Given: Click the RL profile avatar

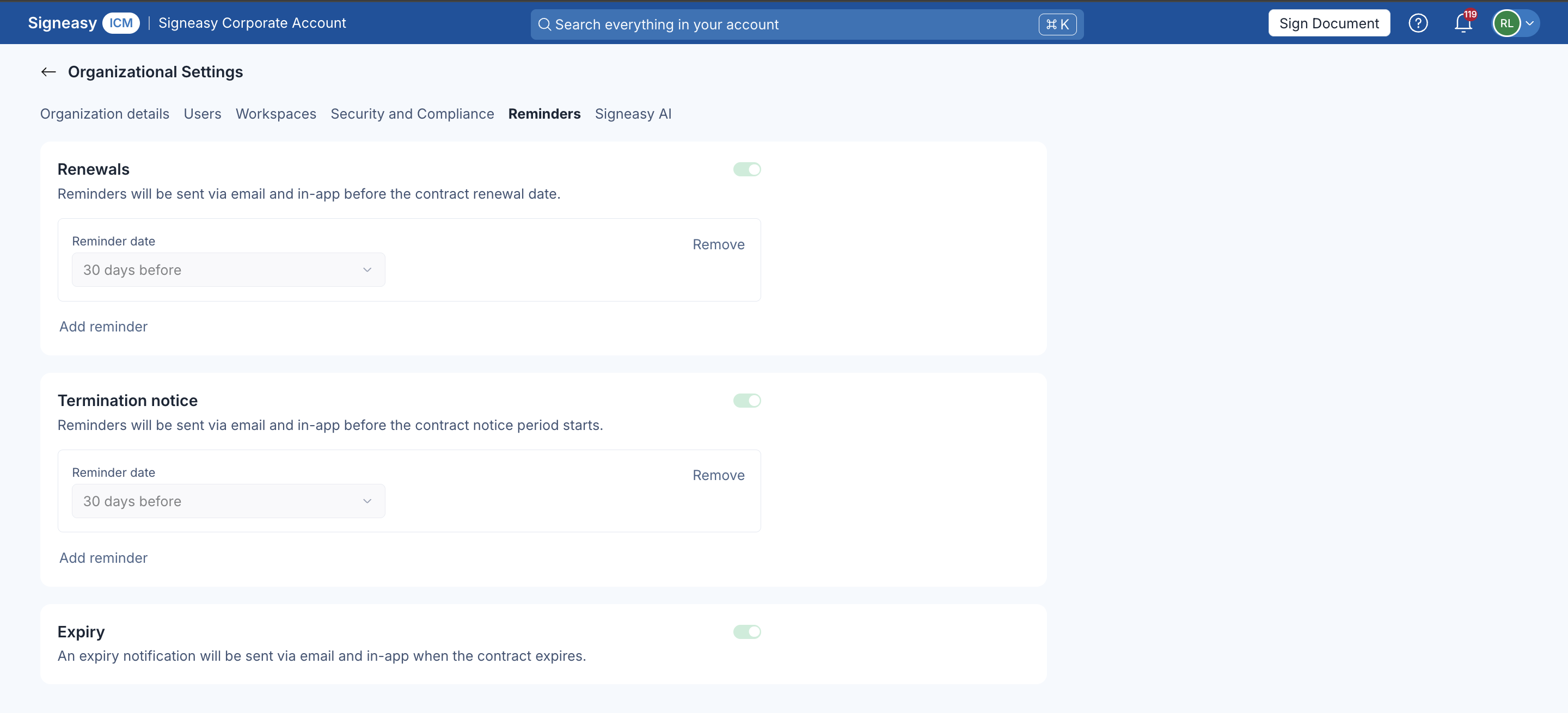Looking at the screenshot, I should (1506, 23).
